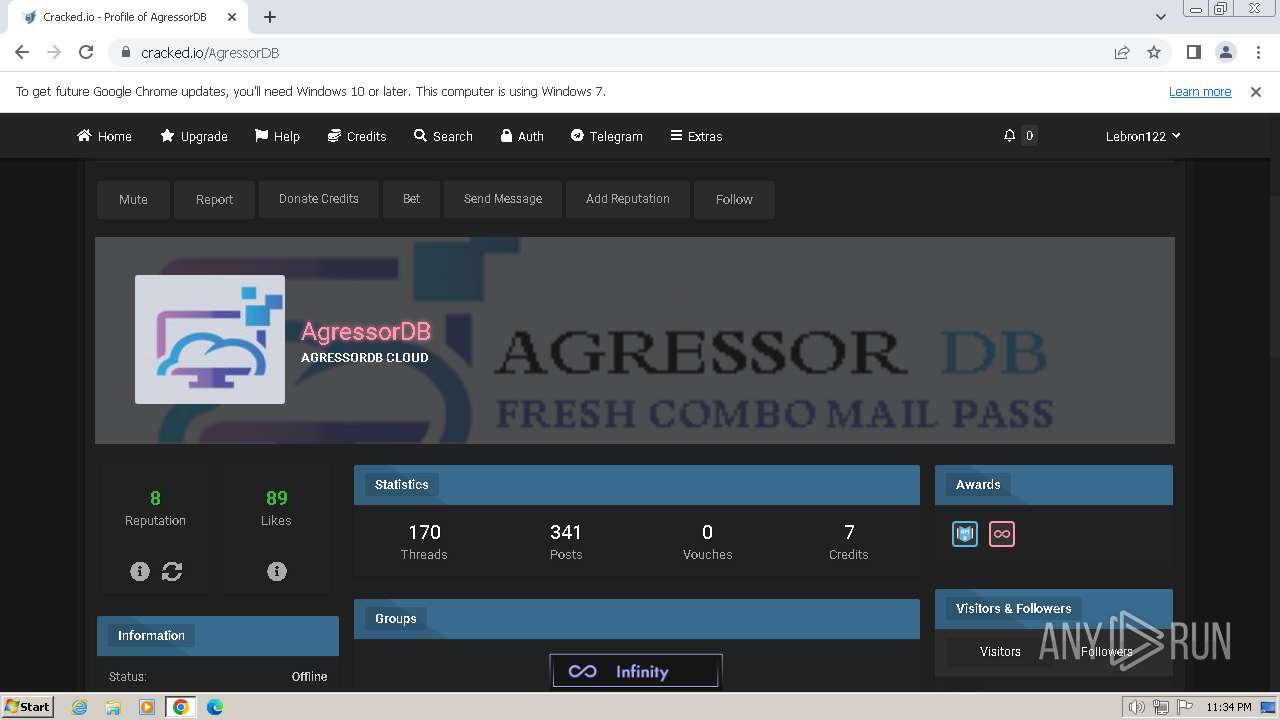Click the Bet button
Image resolution: width=1280 pixels, height=720 pixels.
point(411,199)
